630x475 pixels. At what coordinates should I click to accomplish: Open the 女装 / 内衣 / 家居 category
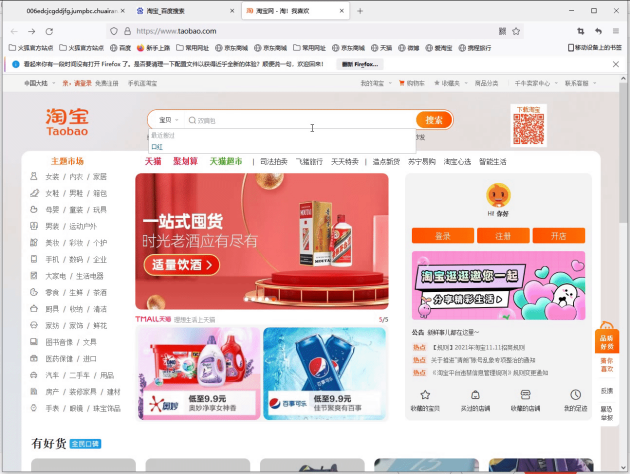(76, 177)
